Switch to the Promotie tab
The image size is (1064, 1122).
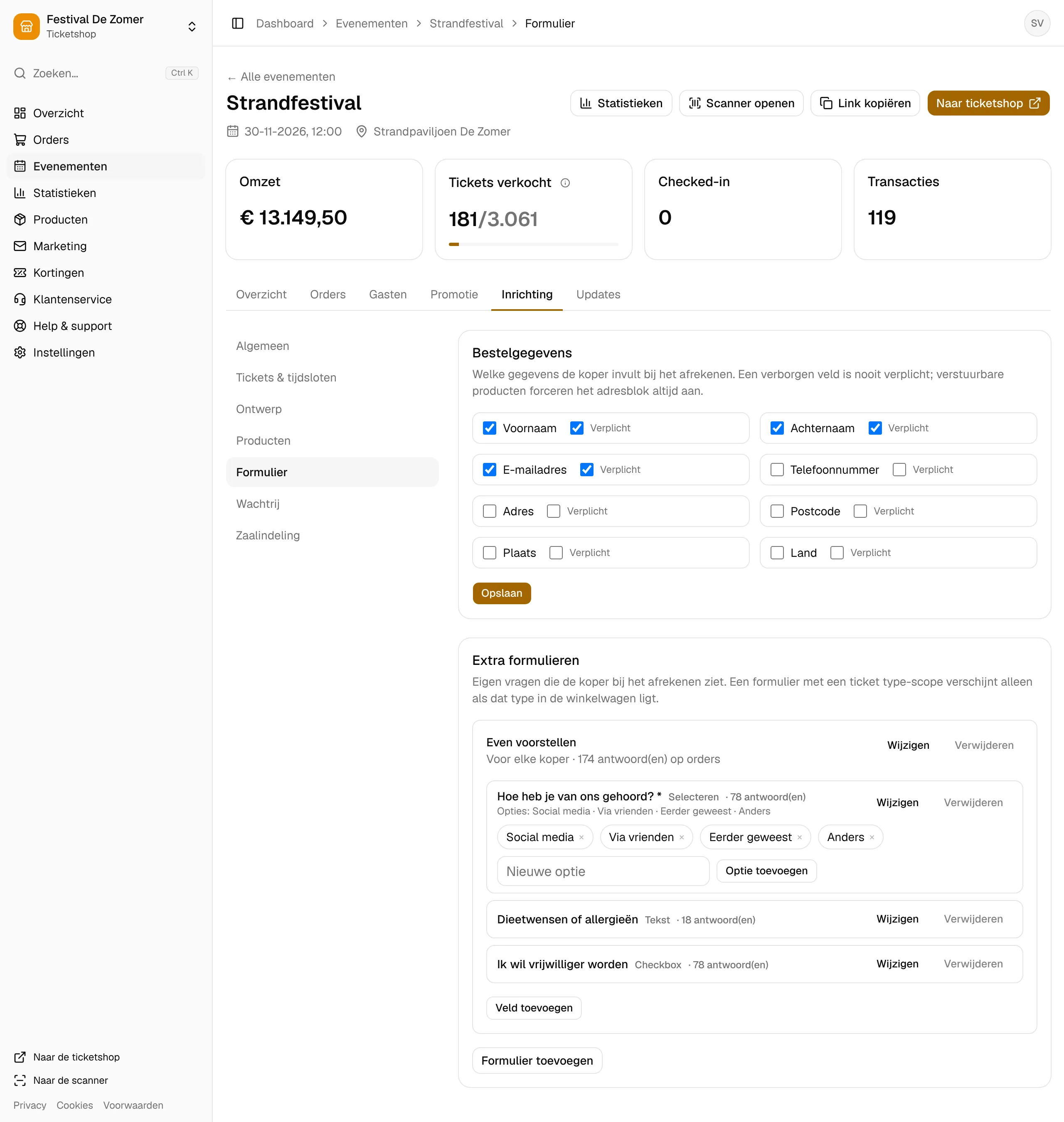tap(454, 294)
